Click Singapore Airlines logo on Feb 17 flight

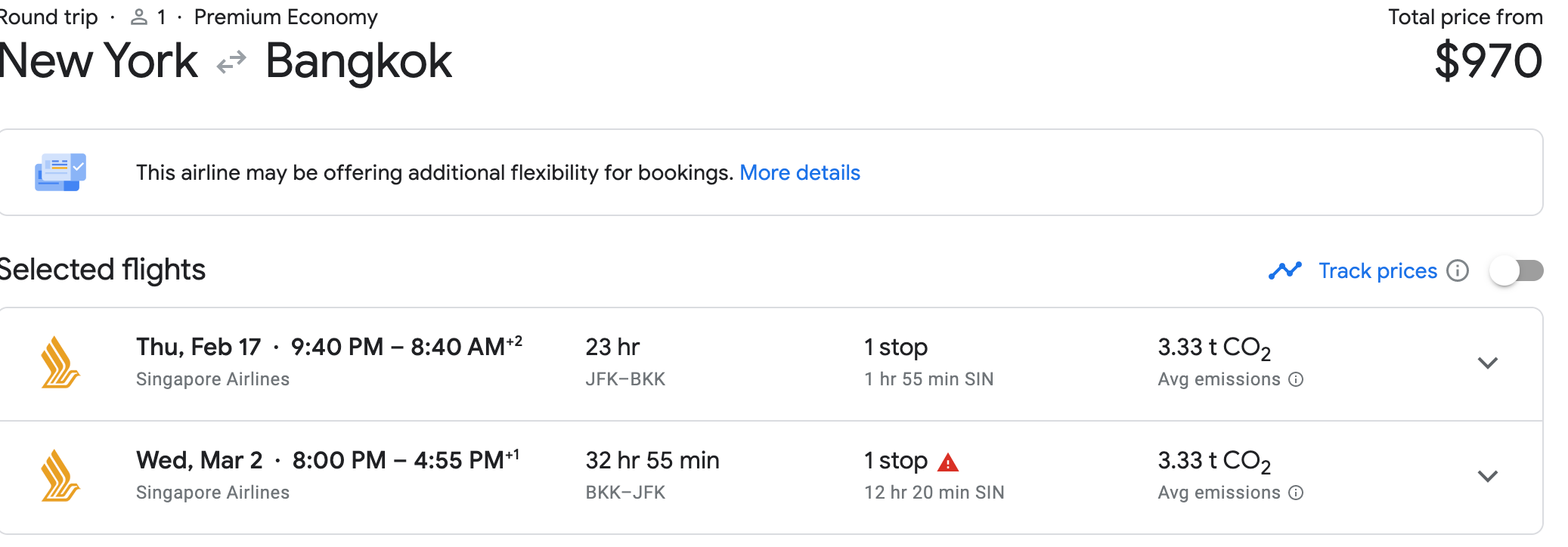[x=60, y=363]
